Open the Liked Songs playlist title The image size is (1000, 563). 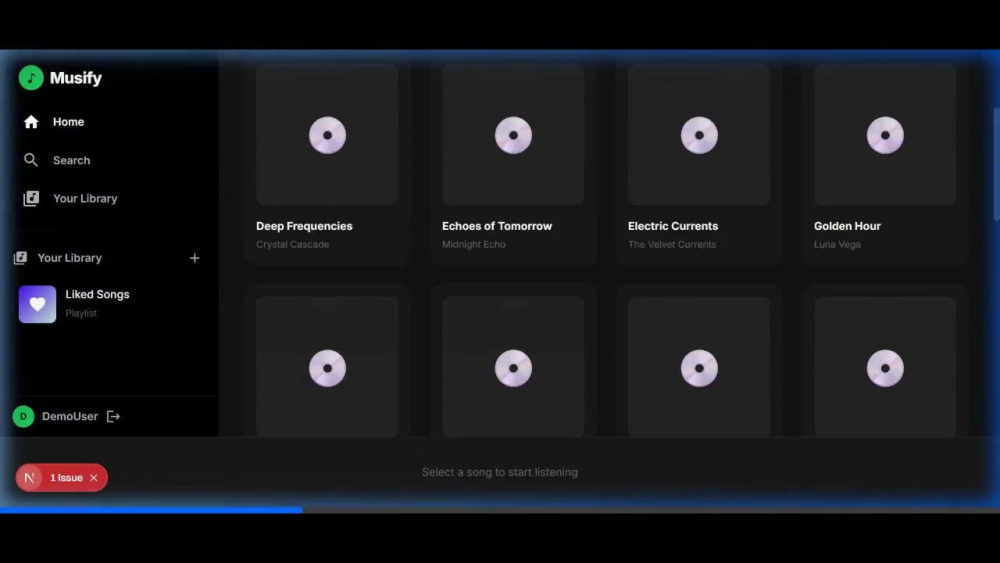click(97, 294)
